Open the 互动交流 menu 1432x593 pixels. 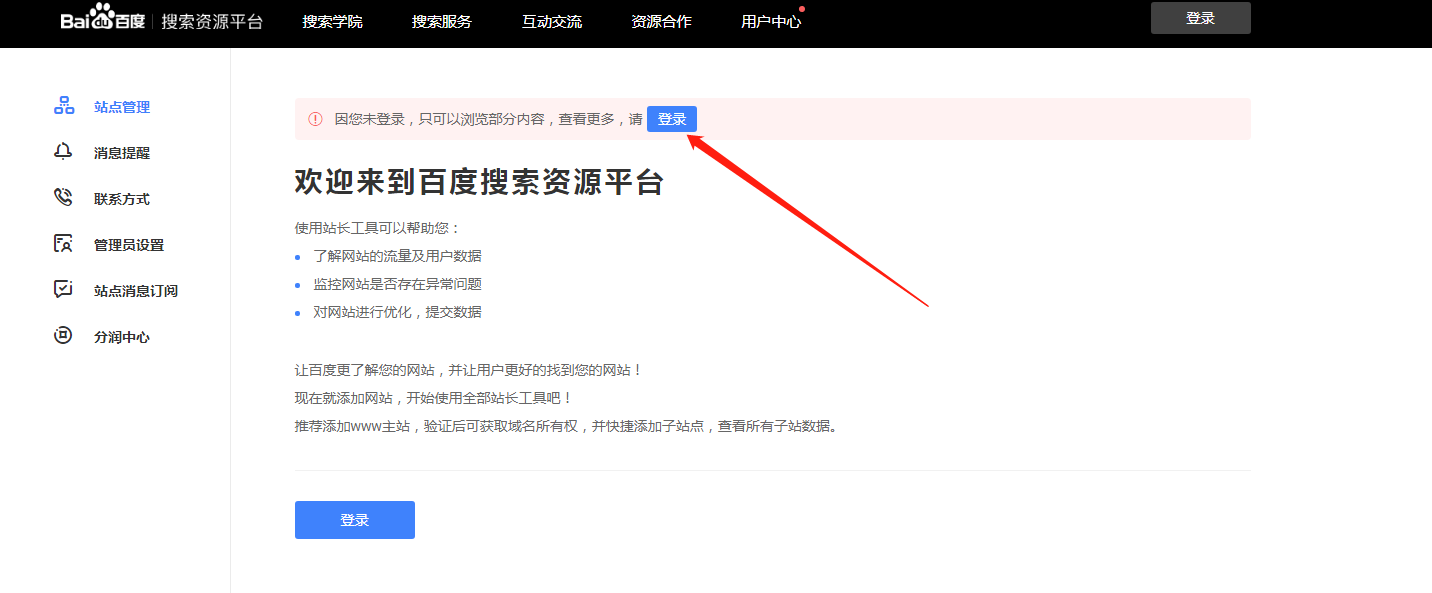[552, 21]
